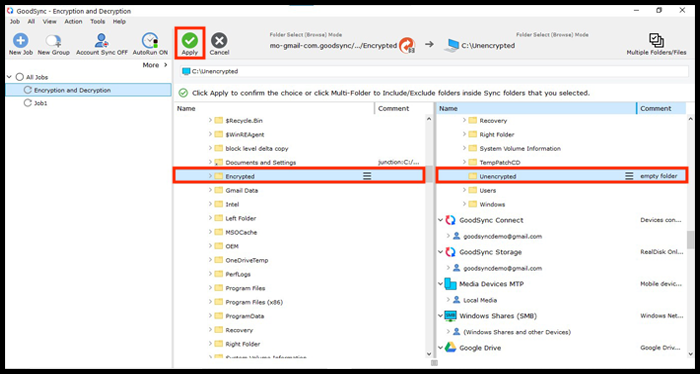The width and height of the screenshot is (700, 374).
Task: Click the C:\Unencrypted path field
Action: pyautogui.click(x=434, y=71)
